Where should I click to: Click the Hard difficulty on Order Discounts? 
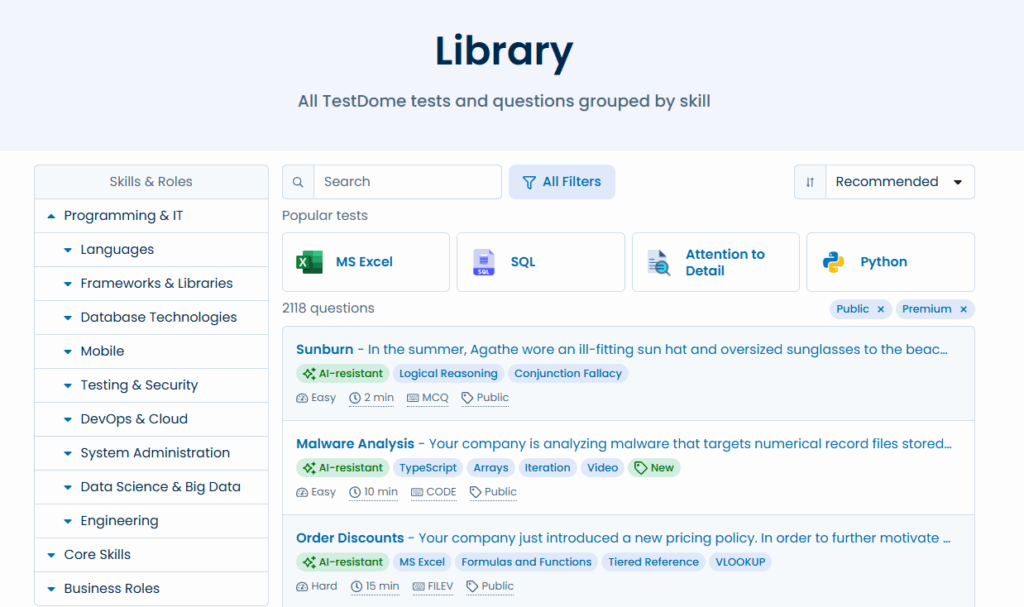click(317, 586)
